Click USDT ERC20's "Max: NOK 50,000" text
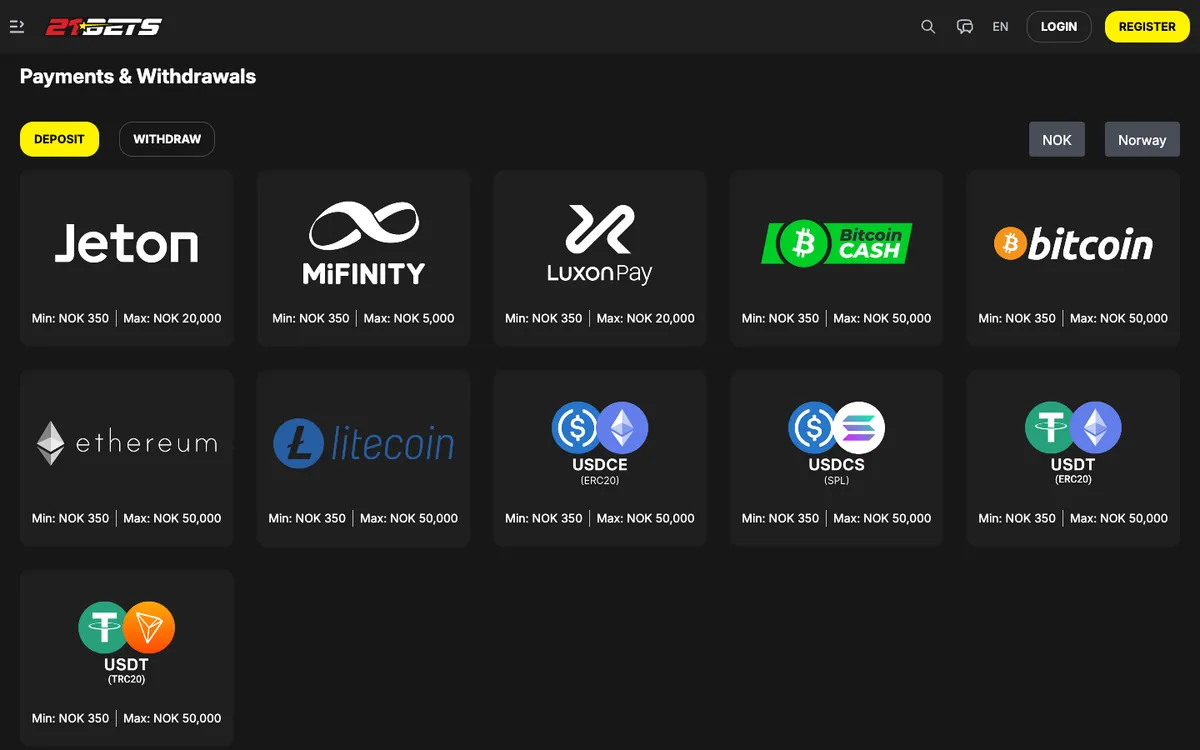This screenshot has height=750, width=1200. coord(1119,518)
